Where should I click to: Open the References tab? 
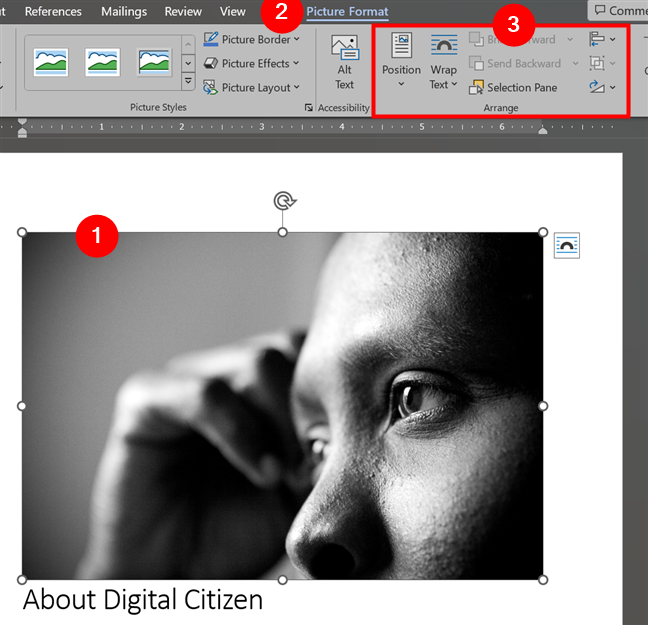click(53, 11)
